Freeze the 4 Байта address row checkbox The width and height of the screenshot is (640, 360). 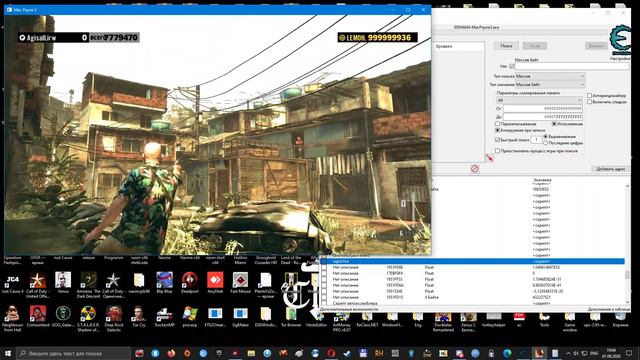[324, 297]
